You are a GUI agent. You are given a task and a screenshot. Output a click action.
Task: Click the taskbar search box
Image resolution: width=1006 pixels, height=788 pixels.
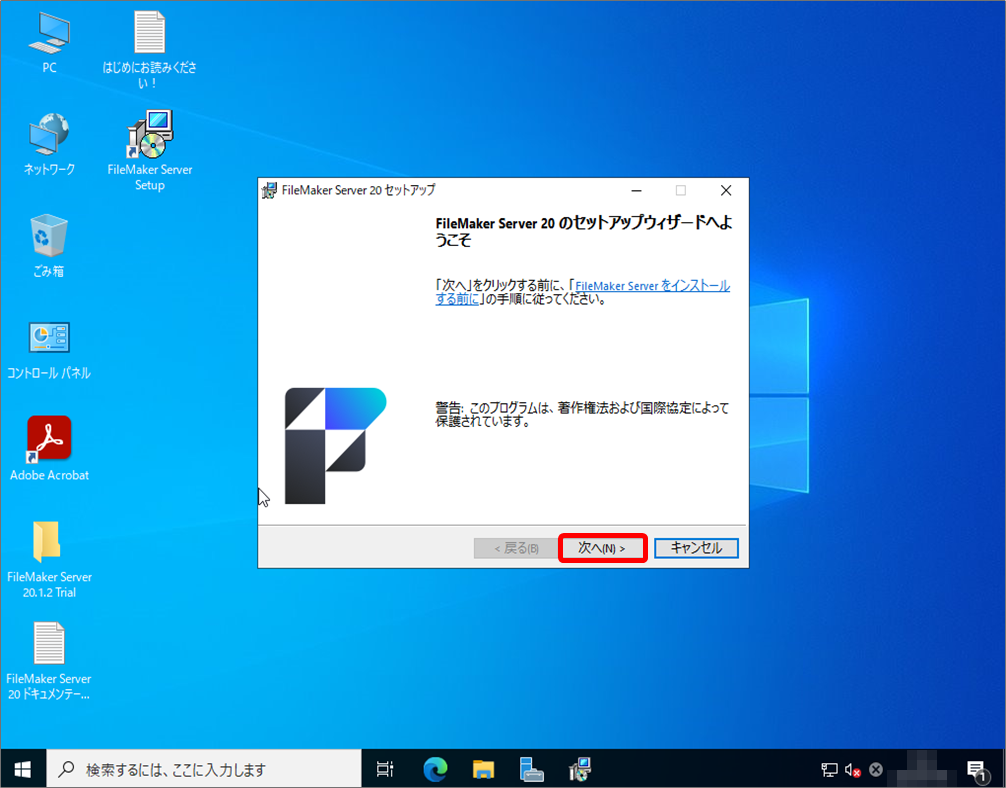point(204,769)
